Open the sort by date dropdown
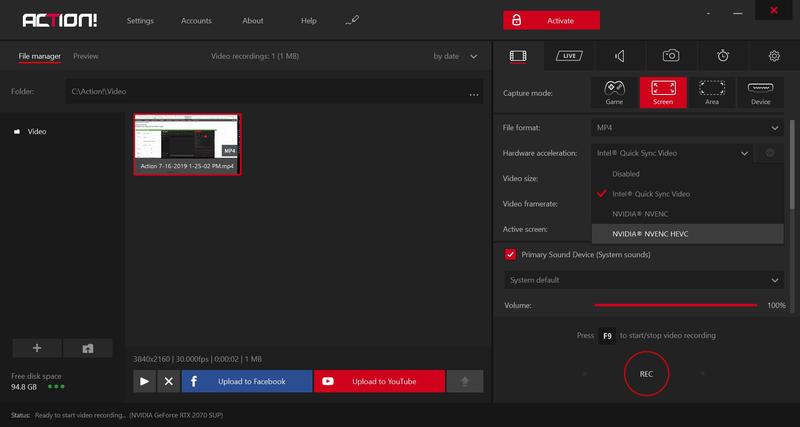Screen dimensions: 800x427 (x=456, y=56)
